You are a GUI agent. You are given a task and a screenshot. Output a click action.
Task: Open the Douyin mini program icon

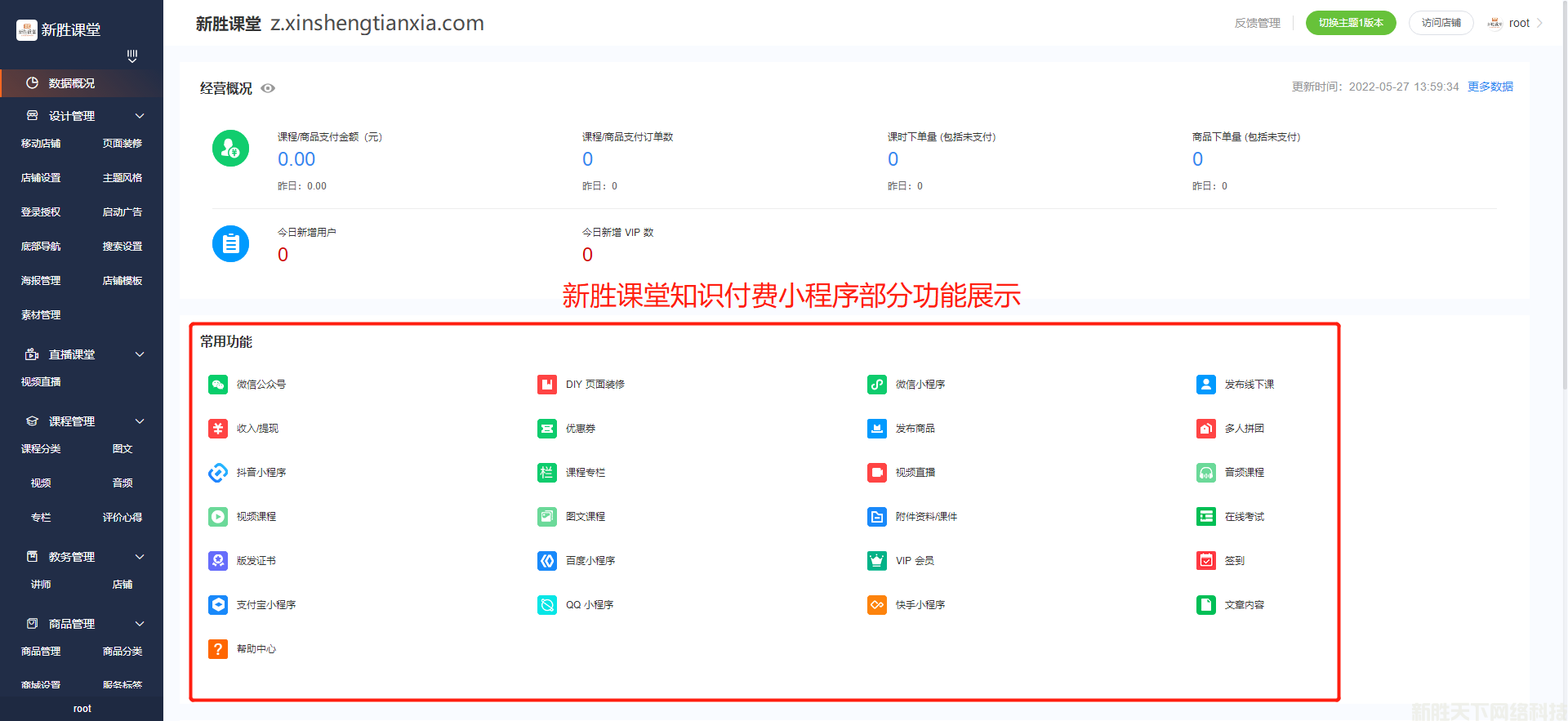(x=218, y=473)
